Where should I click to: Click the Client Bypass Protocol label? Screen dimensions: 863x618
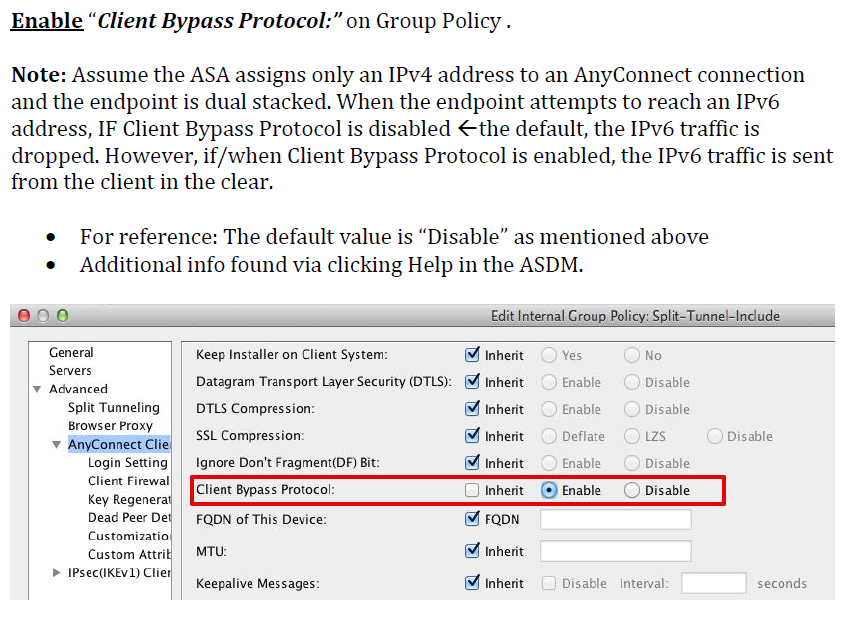click(265, 490)
